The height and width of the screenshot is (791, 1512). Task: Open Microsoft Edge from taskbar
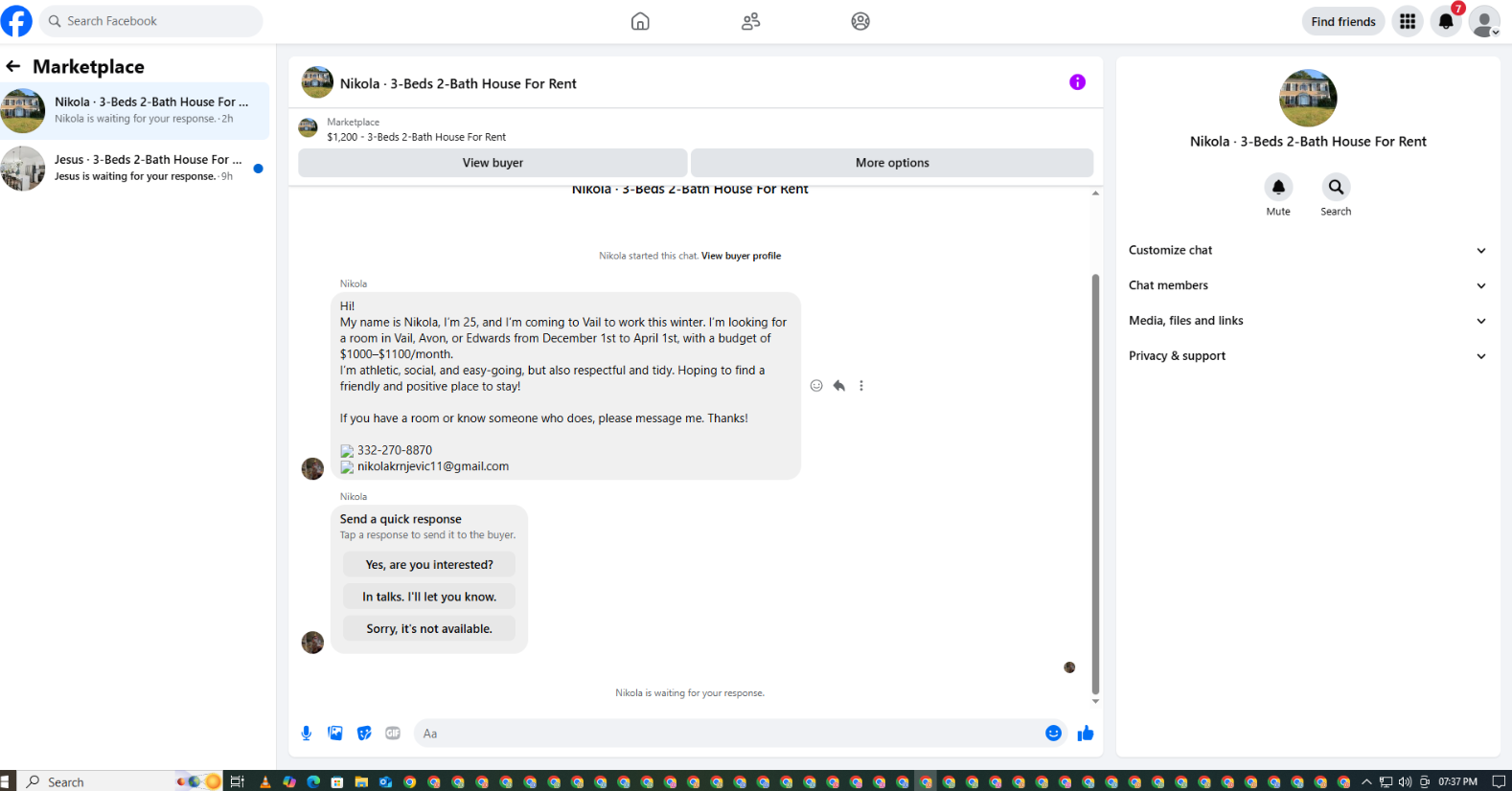point(313,782)
